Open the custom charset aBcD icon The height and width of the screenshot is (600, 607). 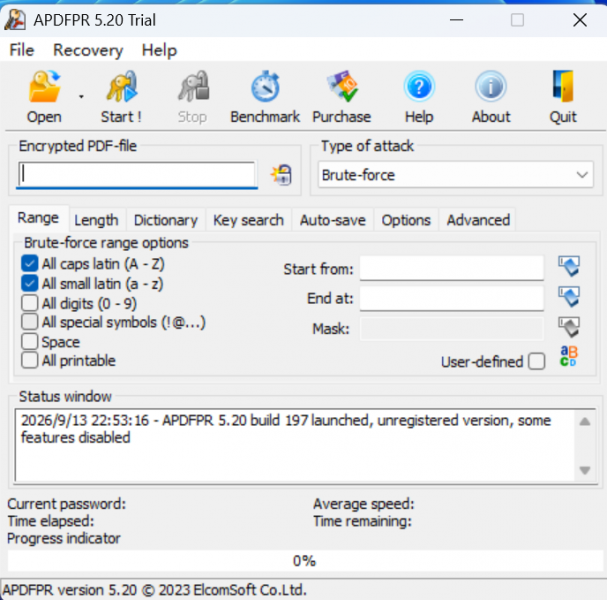pyautogui.click(x=569, y=357)
